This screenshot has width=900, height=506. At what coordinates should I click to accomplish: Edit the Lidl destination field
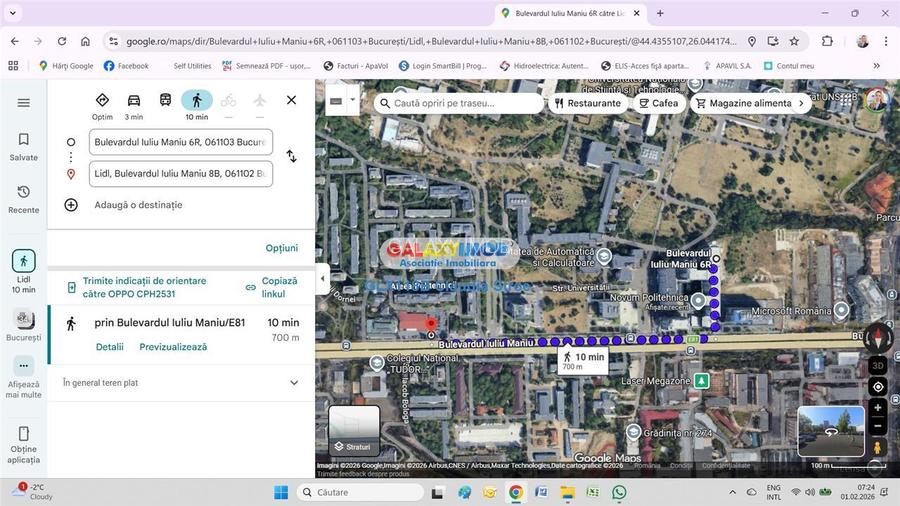181,174
